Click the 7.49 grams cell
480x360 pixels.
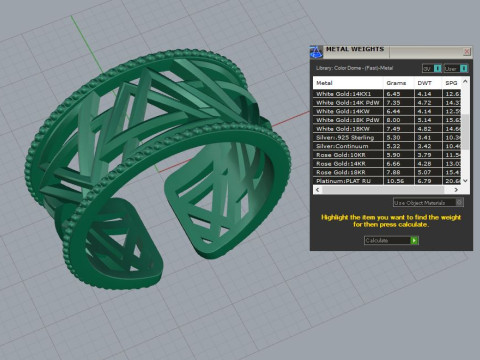(x=399, y=129)
